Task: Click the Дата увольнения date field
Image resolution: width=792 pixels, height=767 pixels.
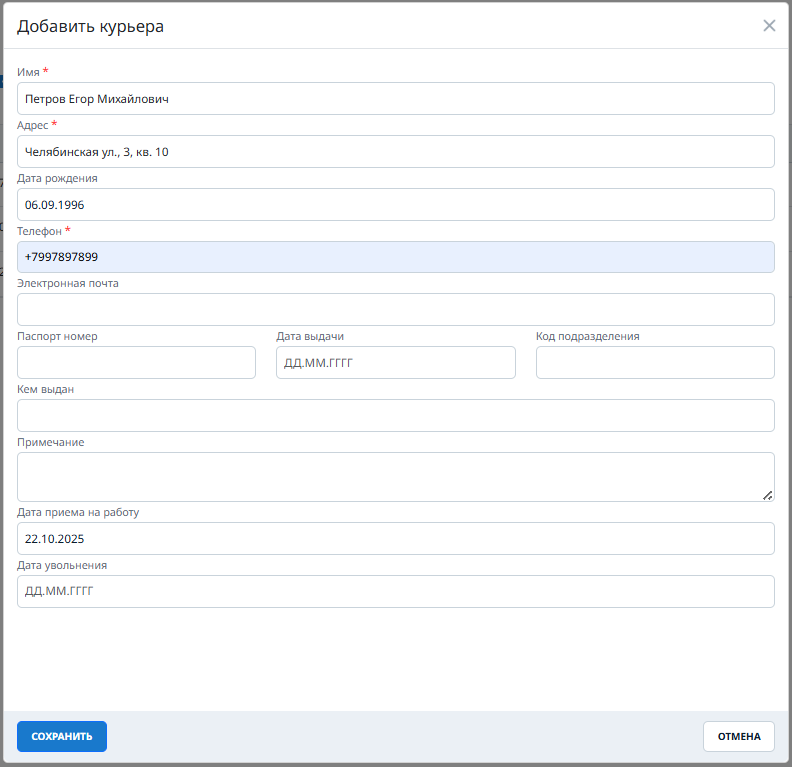Action: coord(396,591)
